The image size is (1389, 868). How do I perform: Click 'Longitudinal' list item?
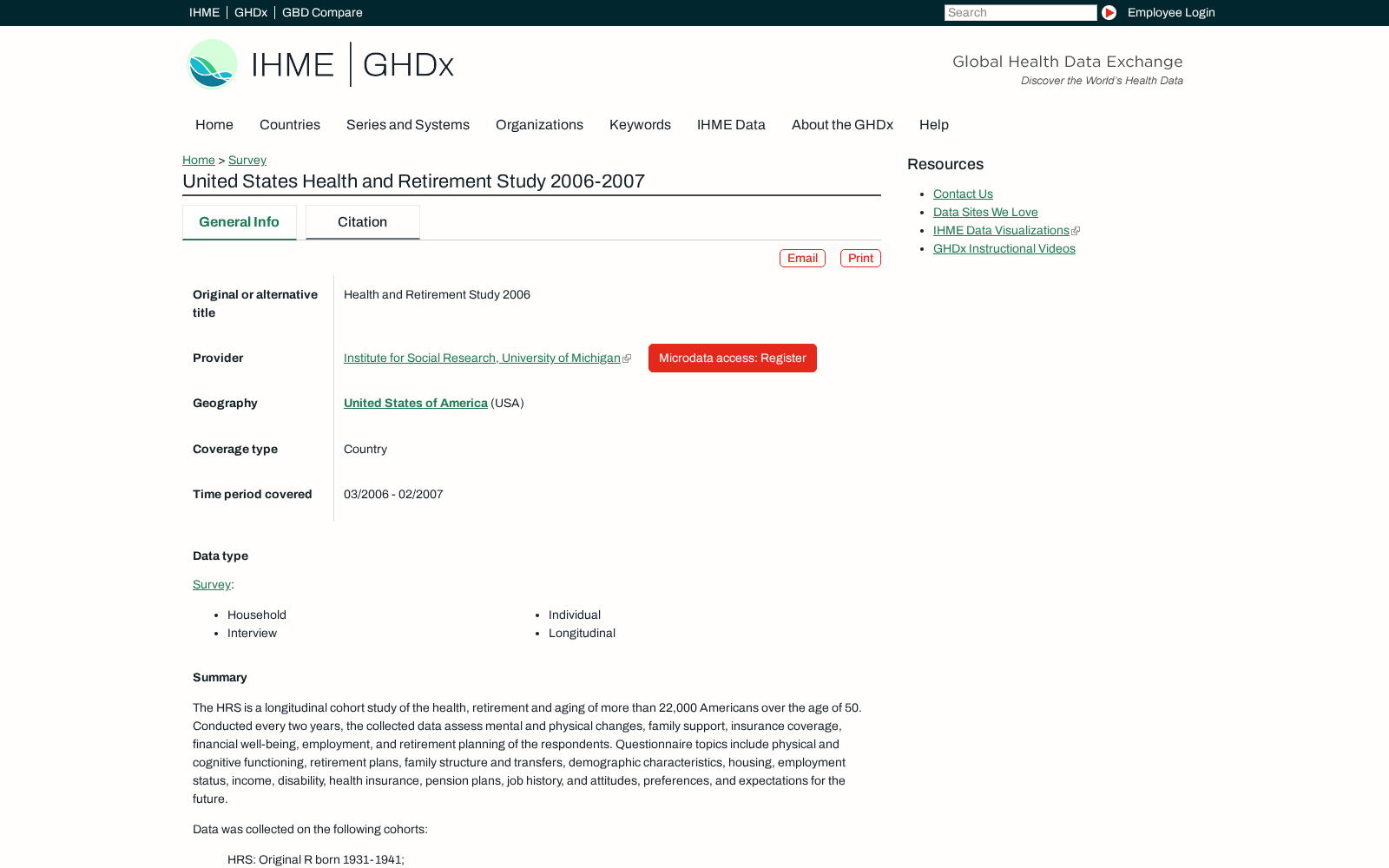pyautogui.click(x=582, y=633)
